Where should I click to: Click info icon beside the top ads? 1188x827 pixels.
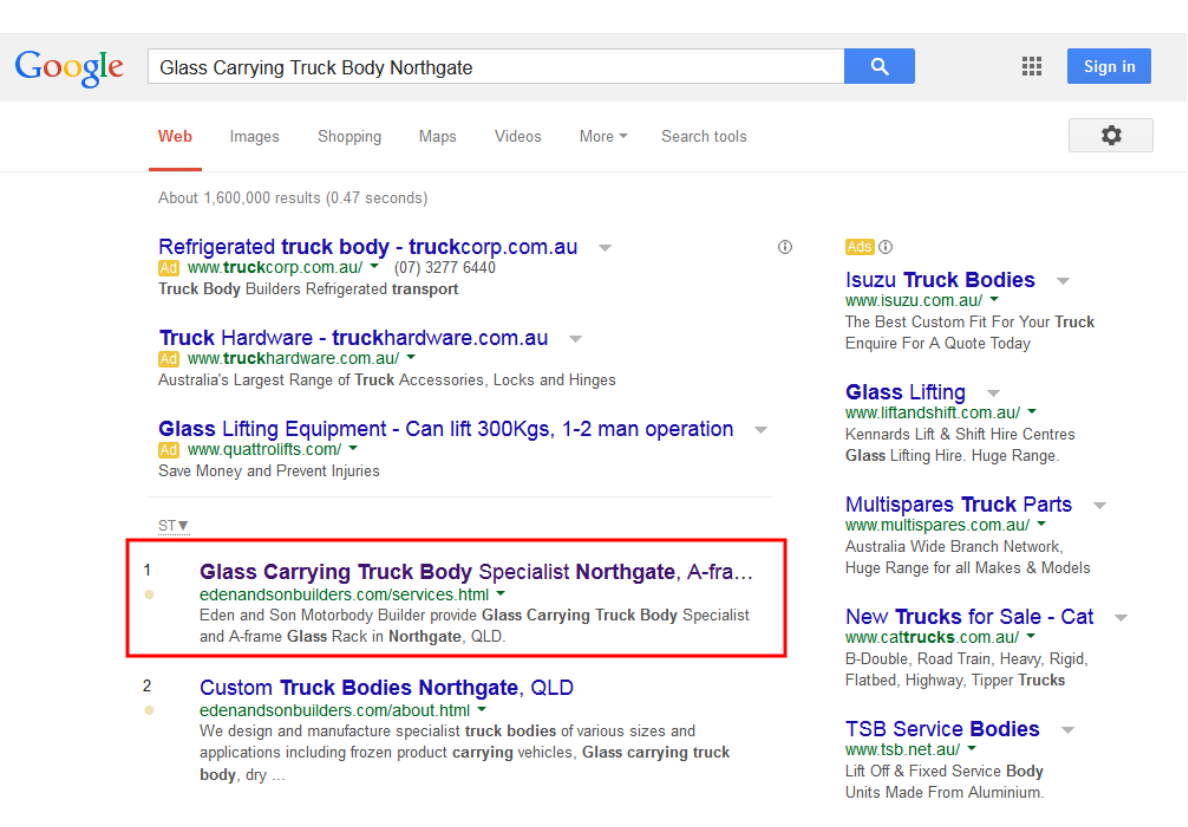785,247
